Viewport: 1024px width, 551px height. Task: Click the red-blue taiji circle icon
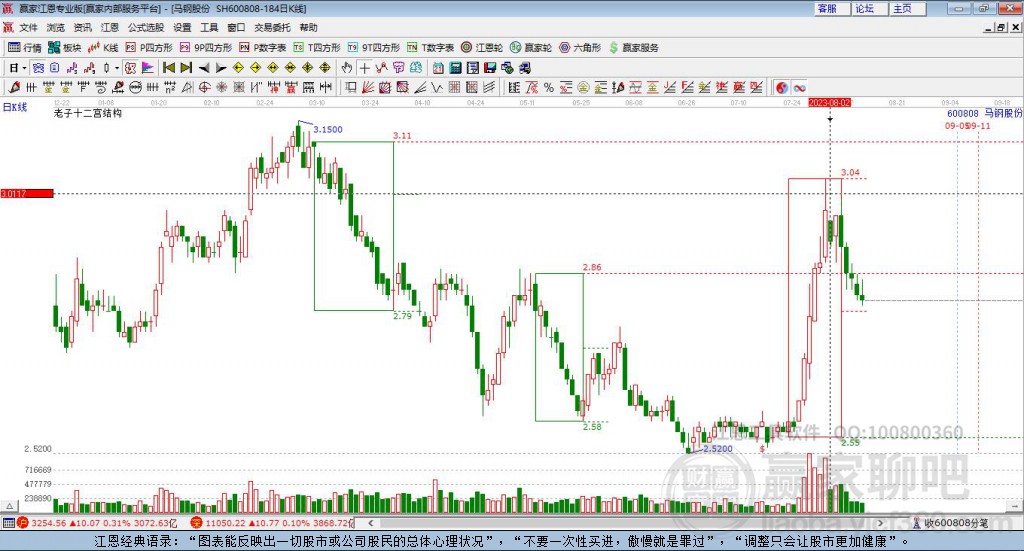pos(782,87)
